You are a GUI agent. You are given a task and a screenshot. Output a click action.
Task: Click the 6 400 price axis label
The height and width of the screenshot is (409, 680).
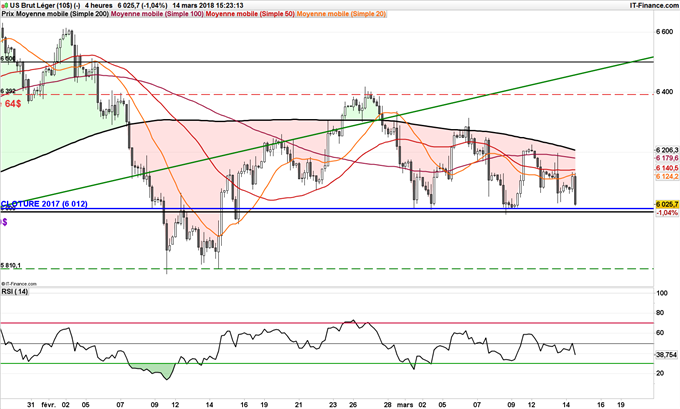click(x=664, y=92)
